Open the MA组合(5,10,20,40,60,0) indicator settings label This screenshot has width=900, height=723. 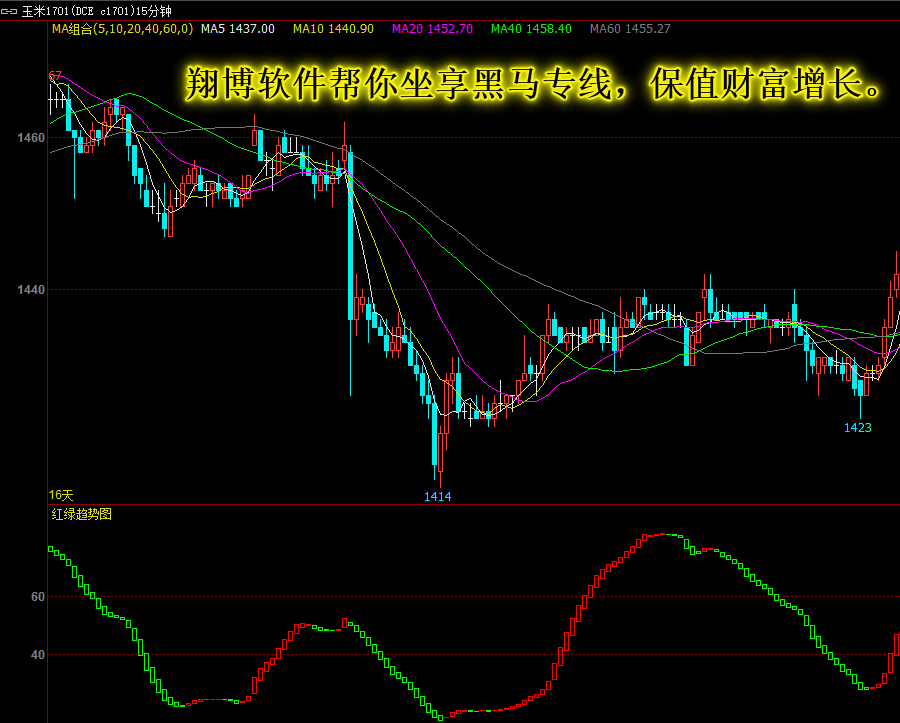(123, 29)
